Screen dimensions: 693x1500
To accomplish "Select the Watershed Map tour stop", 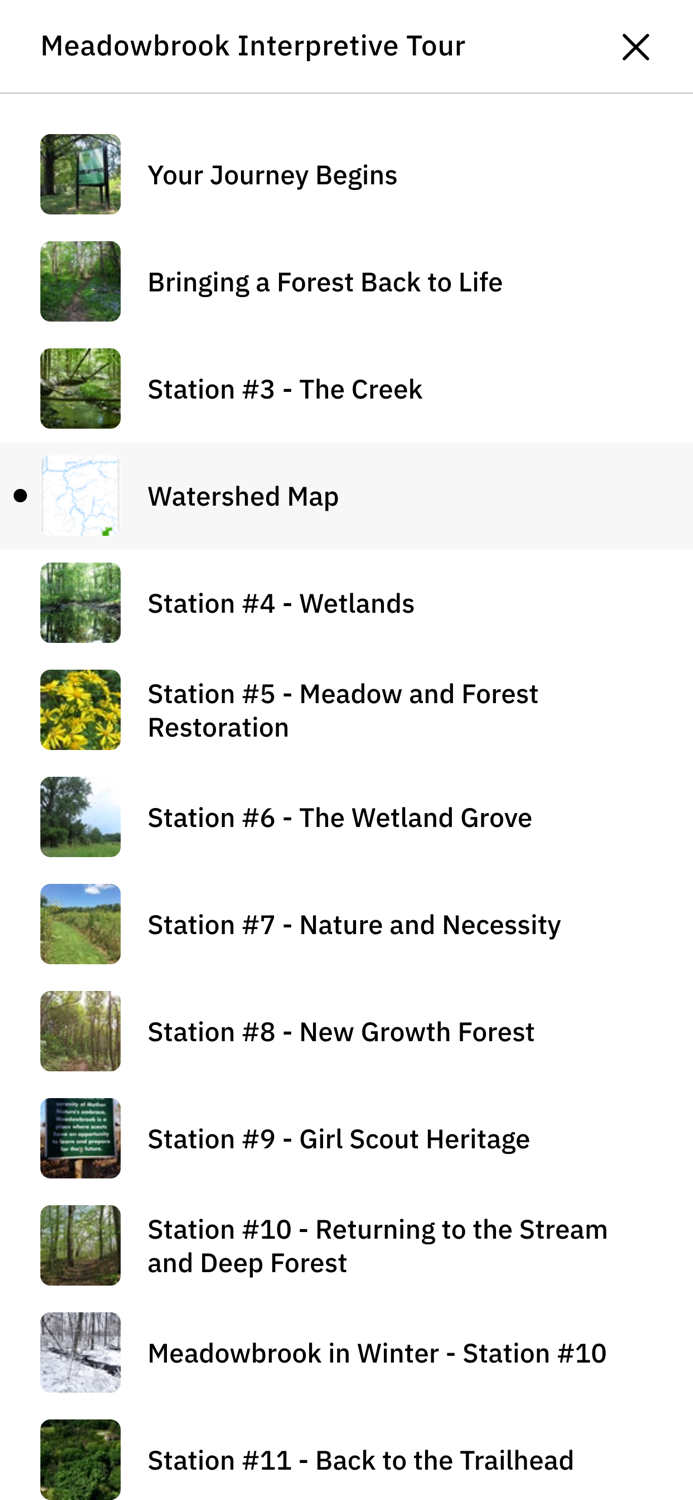I will [243, 494].
